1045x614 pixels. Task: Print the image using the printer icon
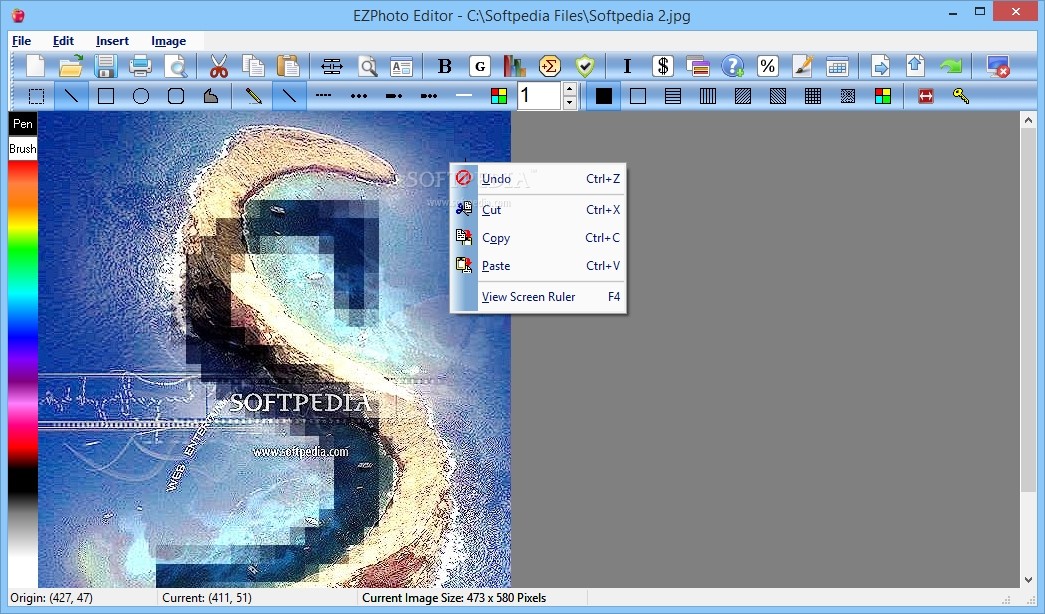point(140,66)
